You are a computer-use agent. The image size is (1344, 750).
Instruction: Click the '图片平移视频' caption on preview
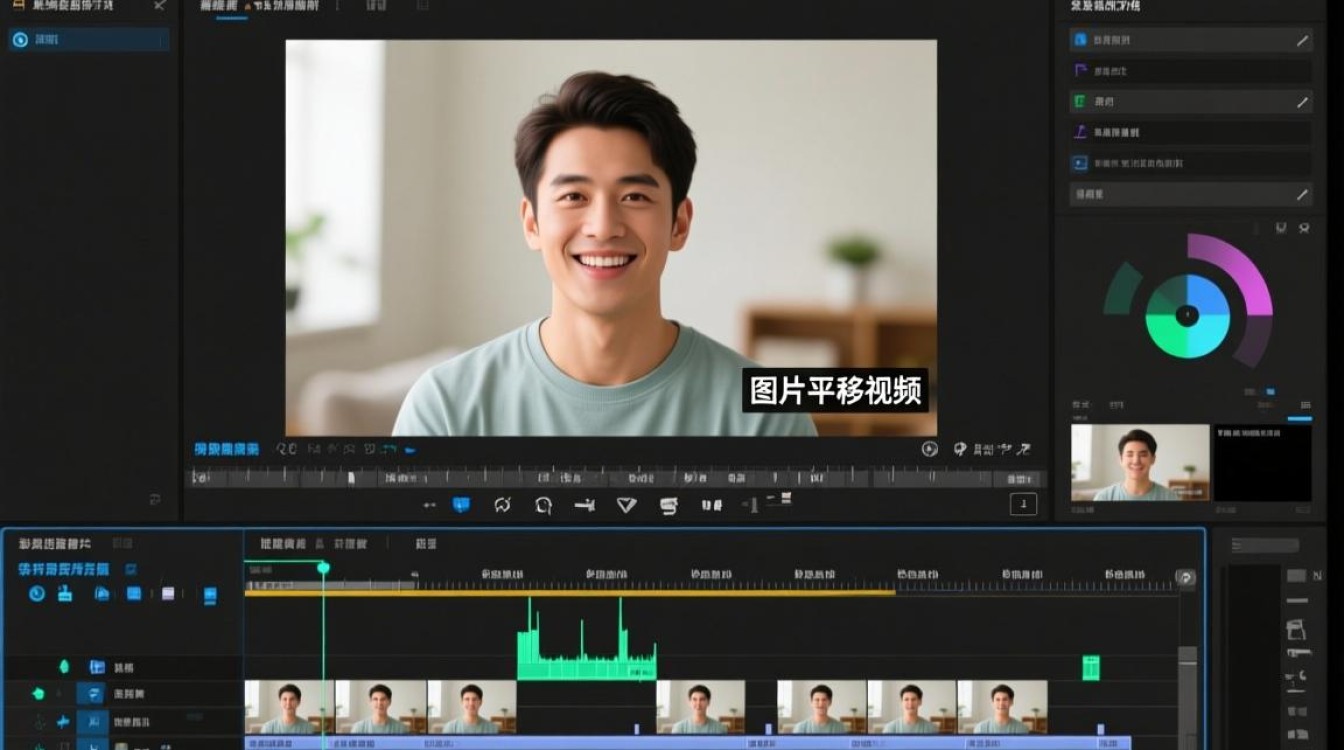pos(835,391)
